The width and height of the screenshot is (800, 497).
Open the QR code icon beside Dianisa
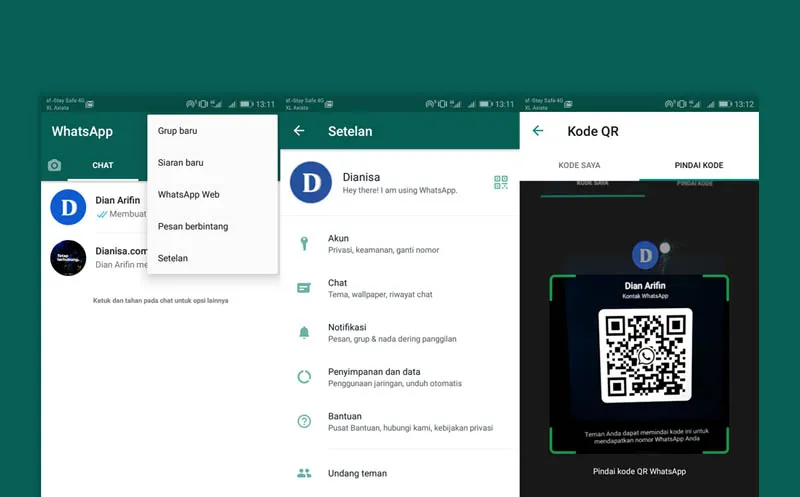point(500,182)
